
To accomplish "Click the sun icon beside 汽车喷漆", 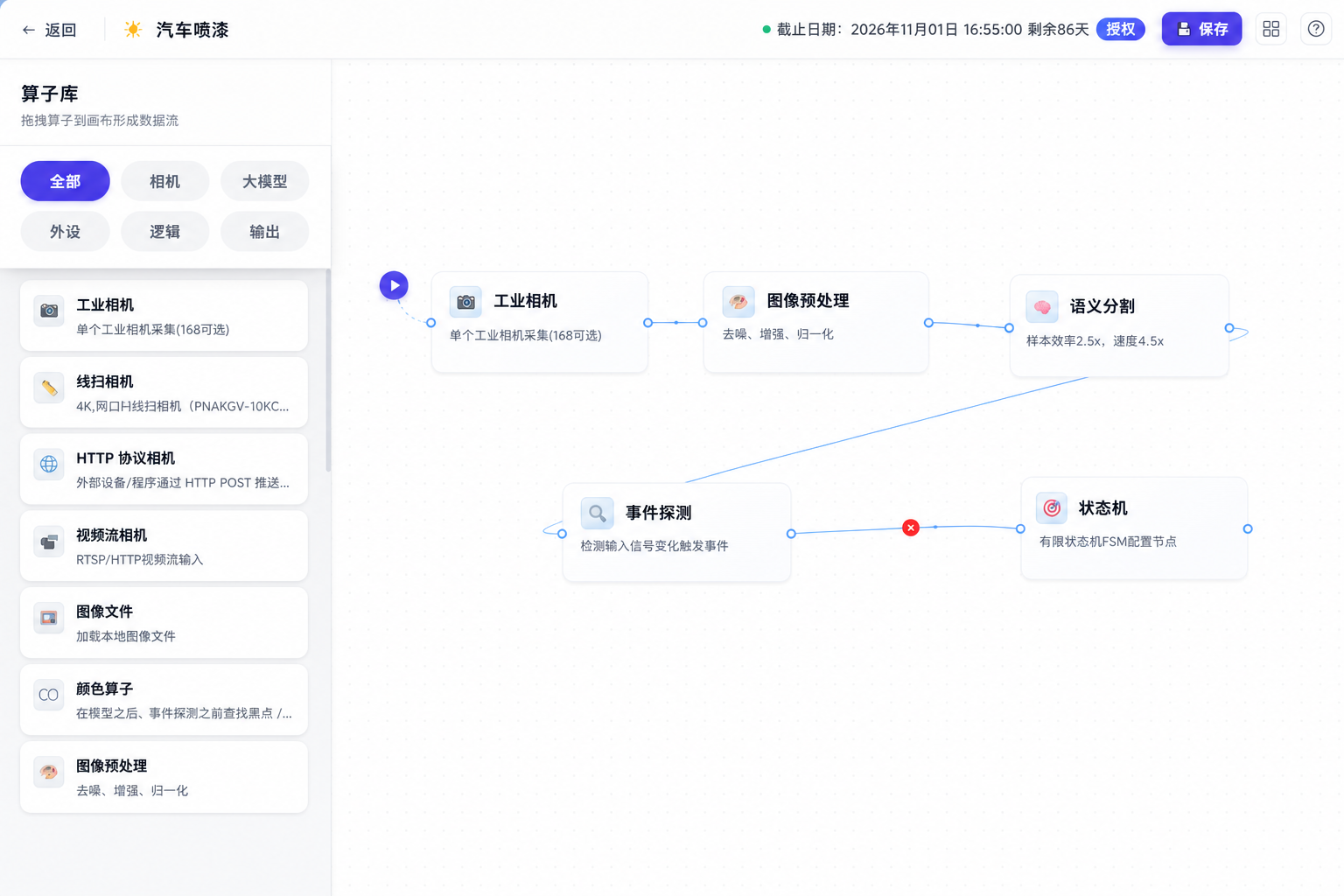I will (133, 30).
